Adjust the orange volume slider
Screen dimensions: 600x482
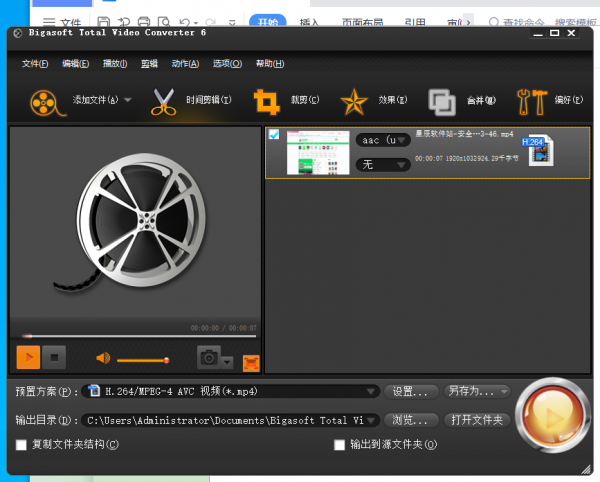tap(143, 360)
